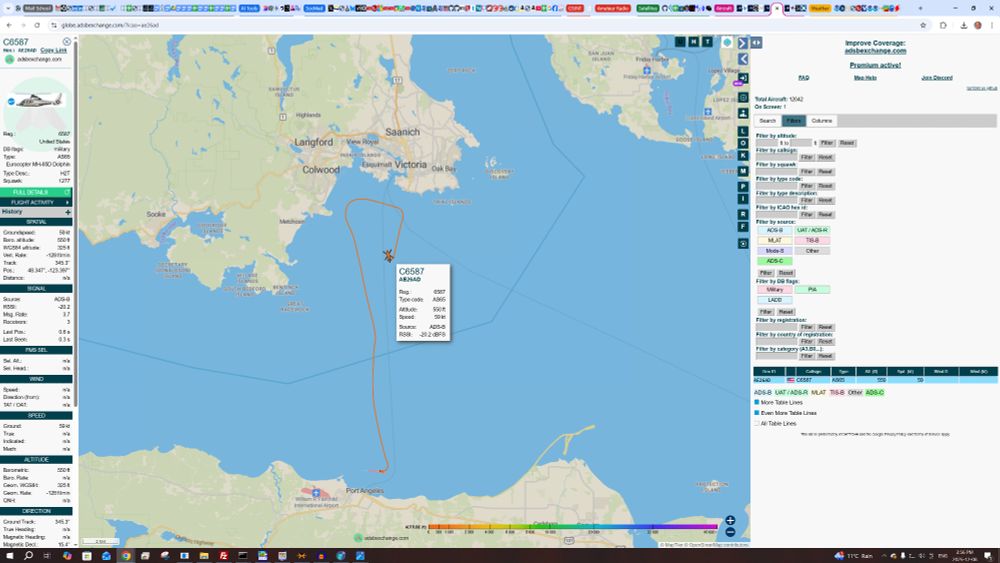The height and width of the screenshot is (563, 1000).
Task: Open Windows search from the taskbar
Action: click(x=28, y=556)
